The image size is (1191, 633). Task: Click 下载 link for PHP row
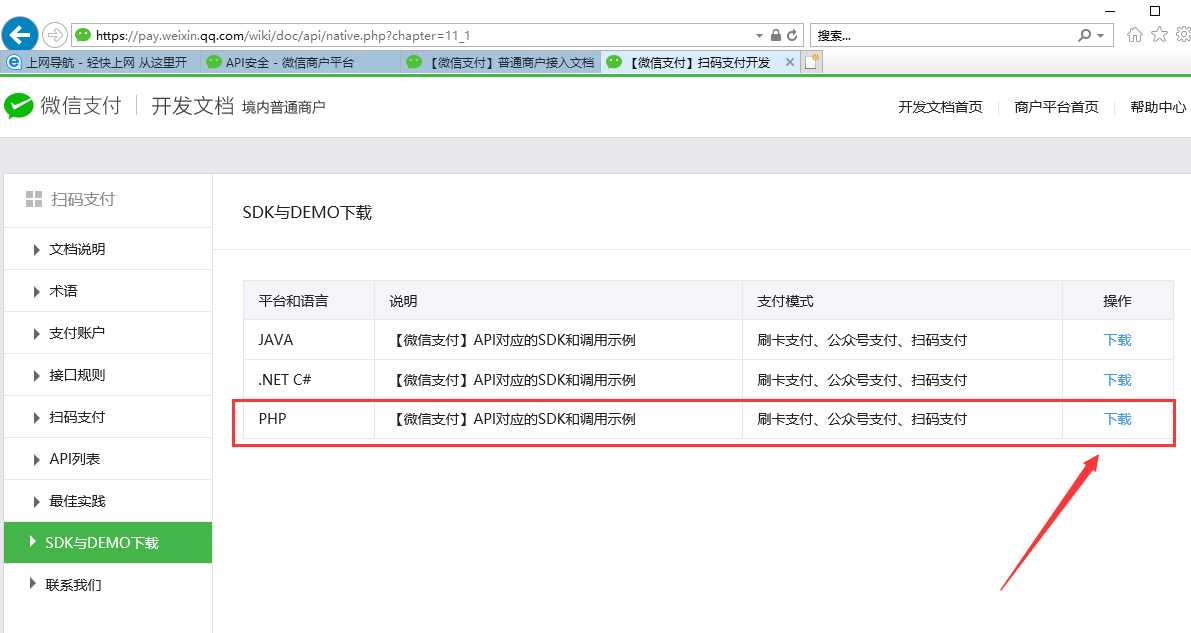(1117, 419)
